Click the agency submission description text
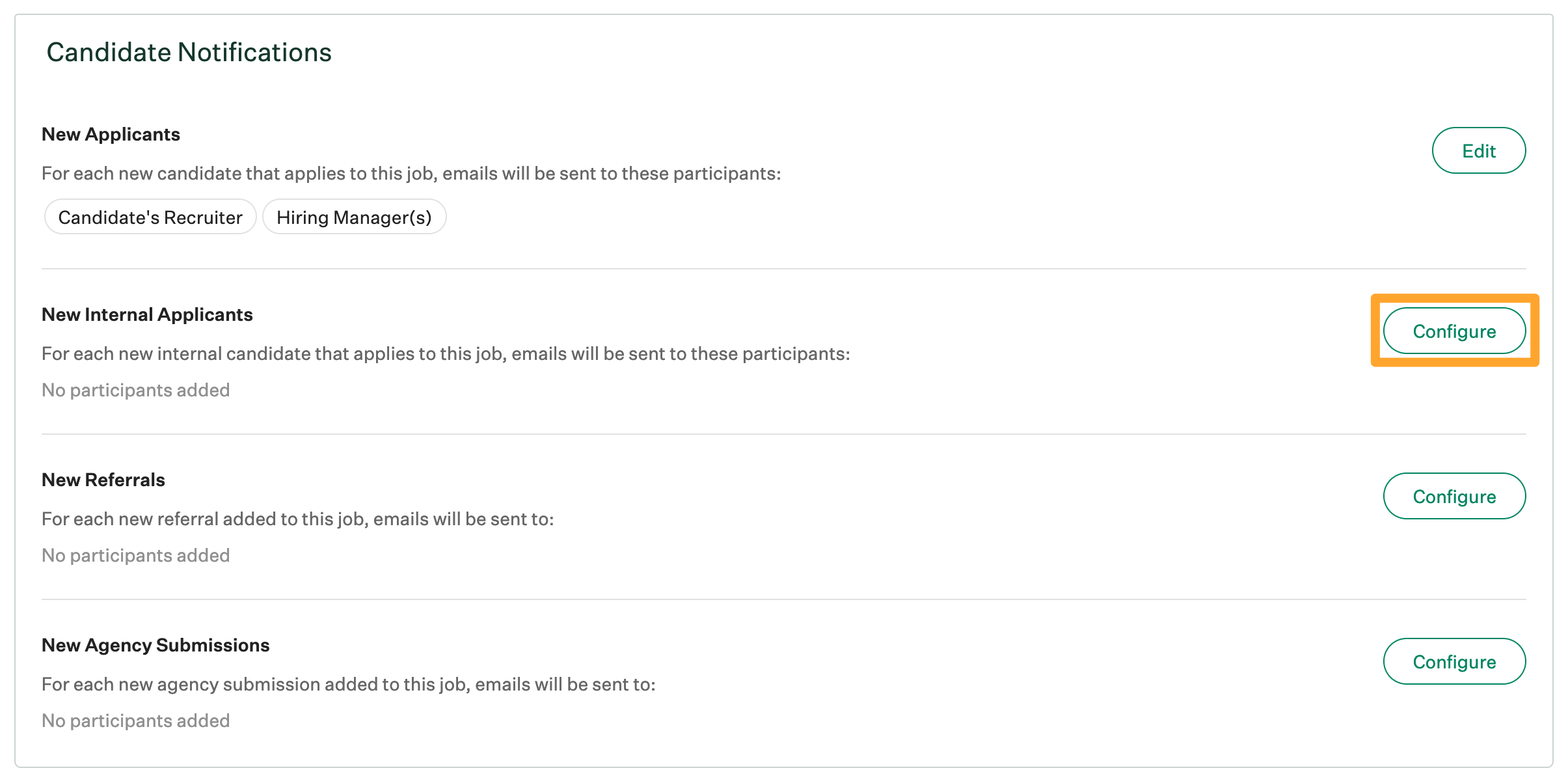The image size is (1568, 781). [349, 684]
